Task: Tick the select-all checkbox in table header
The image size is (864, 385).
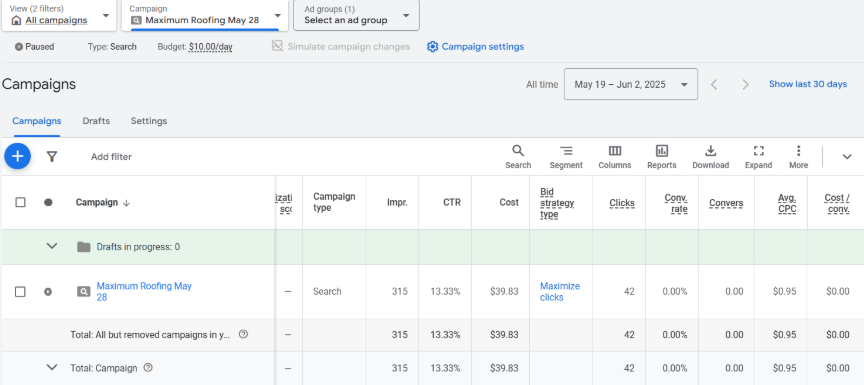Action: point(20,202)
